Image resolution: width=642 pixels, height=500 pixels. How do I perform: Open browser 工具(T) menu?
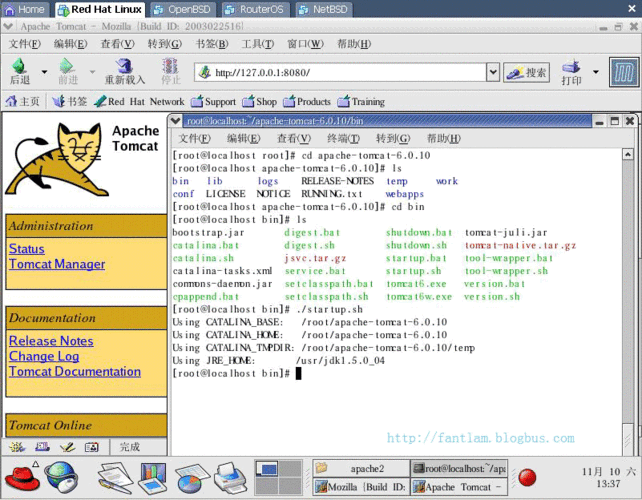(258, 44)
